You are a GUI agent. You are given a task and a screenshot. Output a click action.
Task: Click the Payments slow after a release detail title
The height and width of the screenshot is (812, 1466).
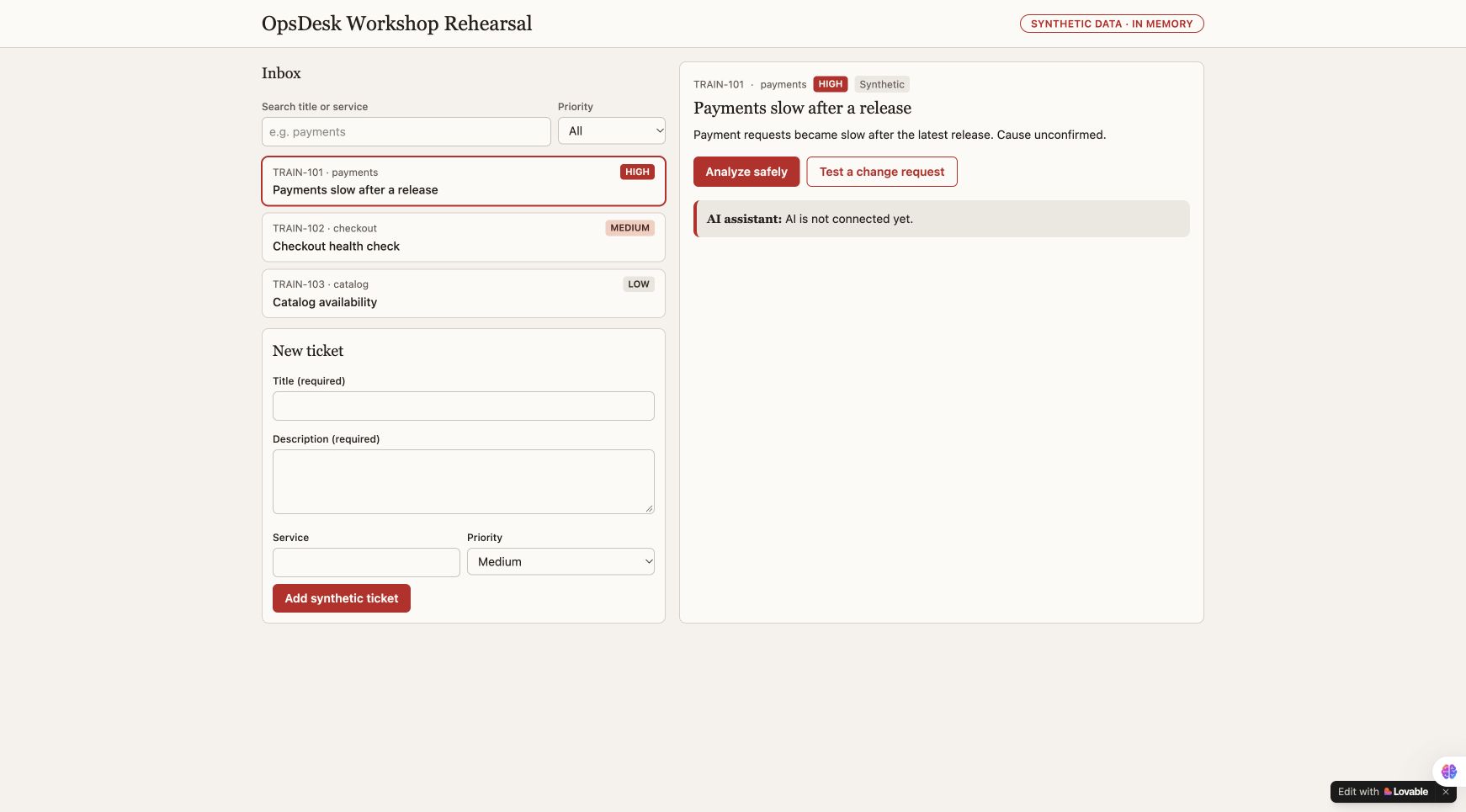pos(803,108)
